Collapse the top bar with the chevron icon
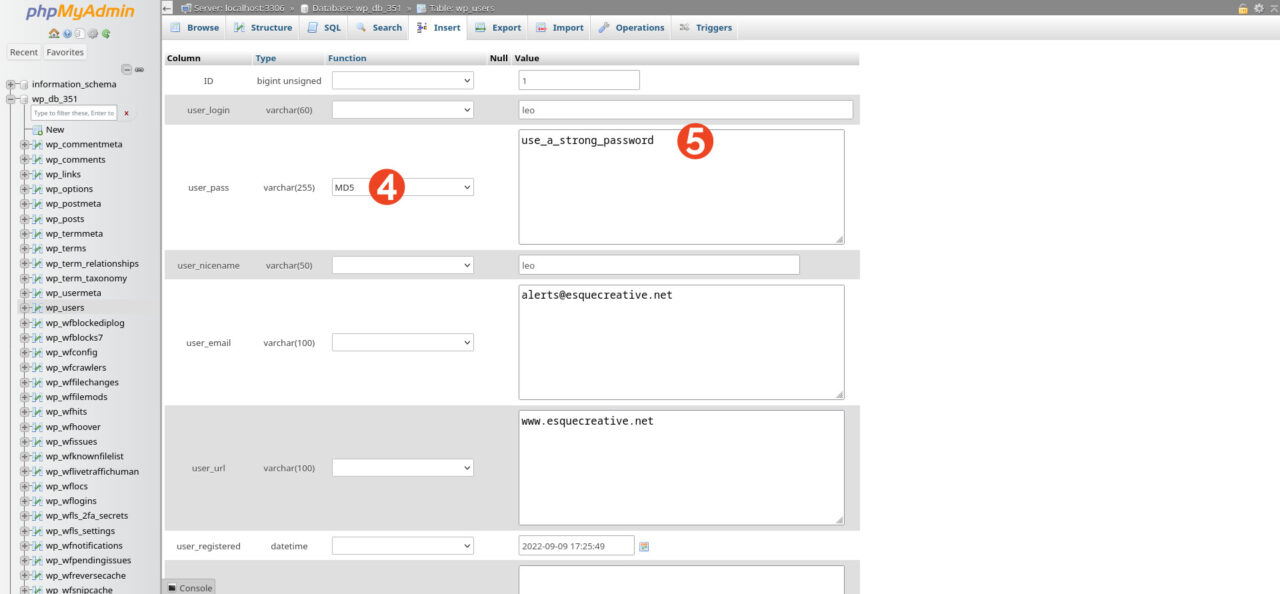The height and width of the screenshot is (594, 1280). (1273, 9)
